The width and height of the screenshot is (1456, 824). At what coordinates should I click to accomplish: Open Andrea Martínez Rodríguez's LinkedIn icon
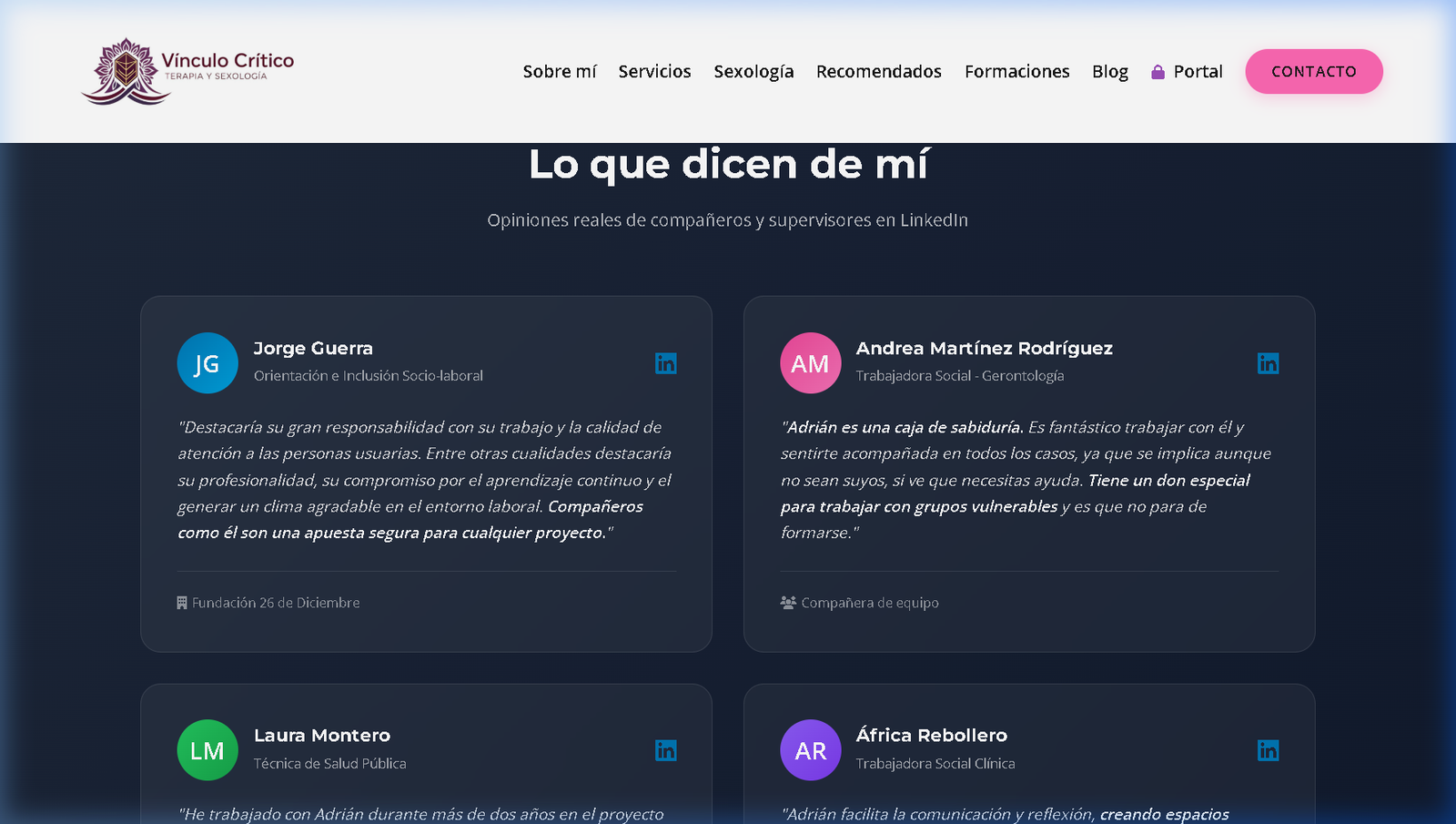click(1269, 363)
